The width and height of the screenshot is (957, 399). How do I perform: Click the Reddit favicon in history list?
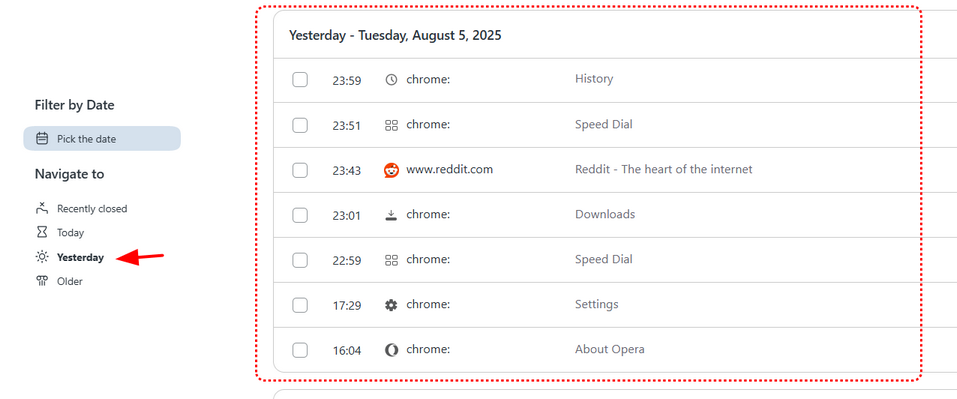pos(391,170)
